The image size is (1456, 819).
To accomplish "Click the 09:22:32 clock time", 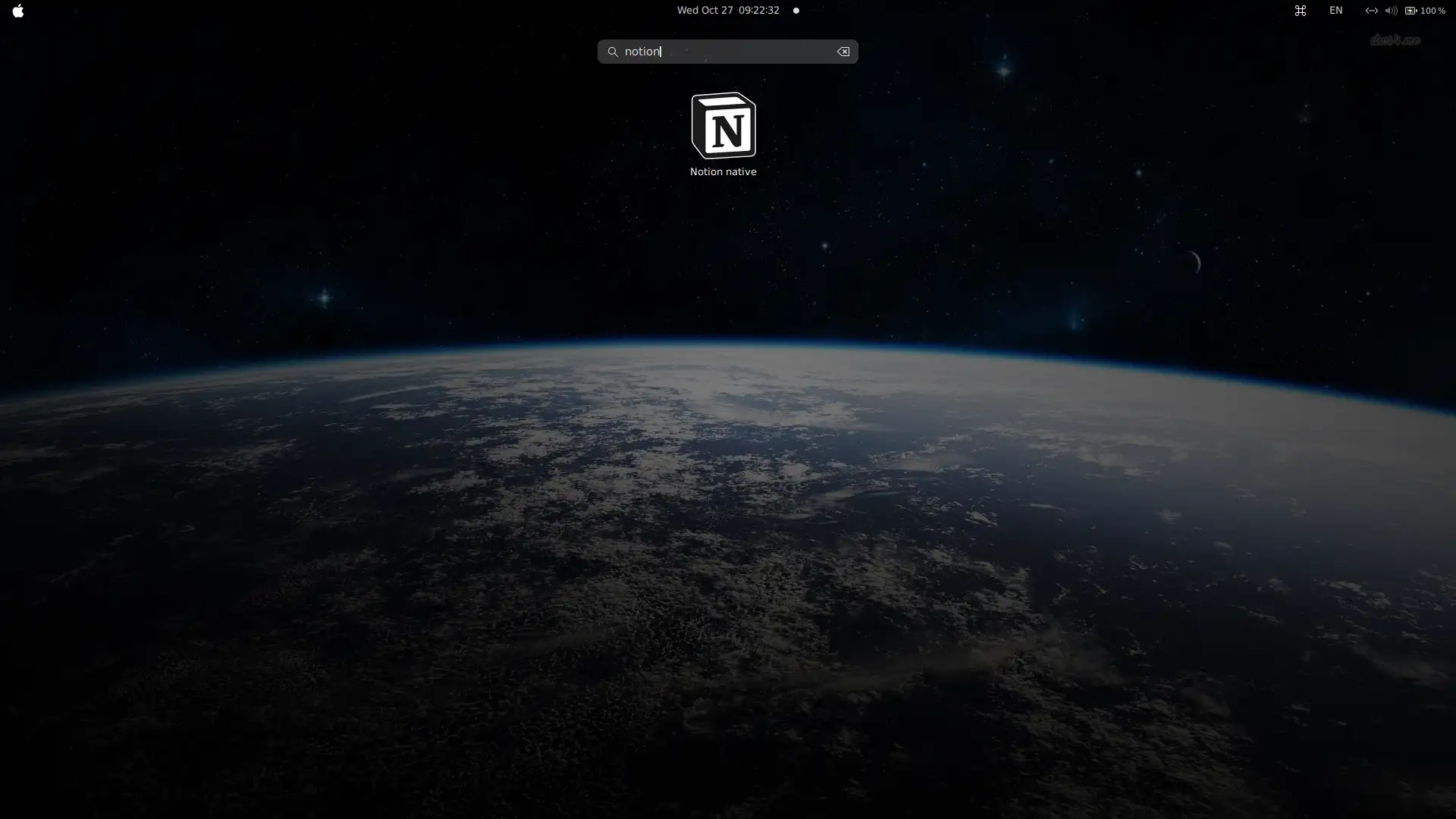I will coord(758,11).
